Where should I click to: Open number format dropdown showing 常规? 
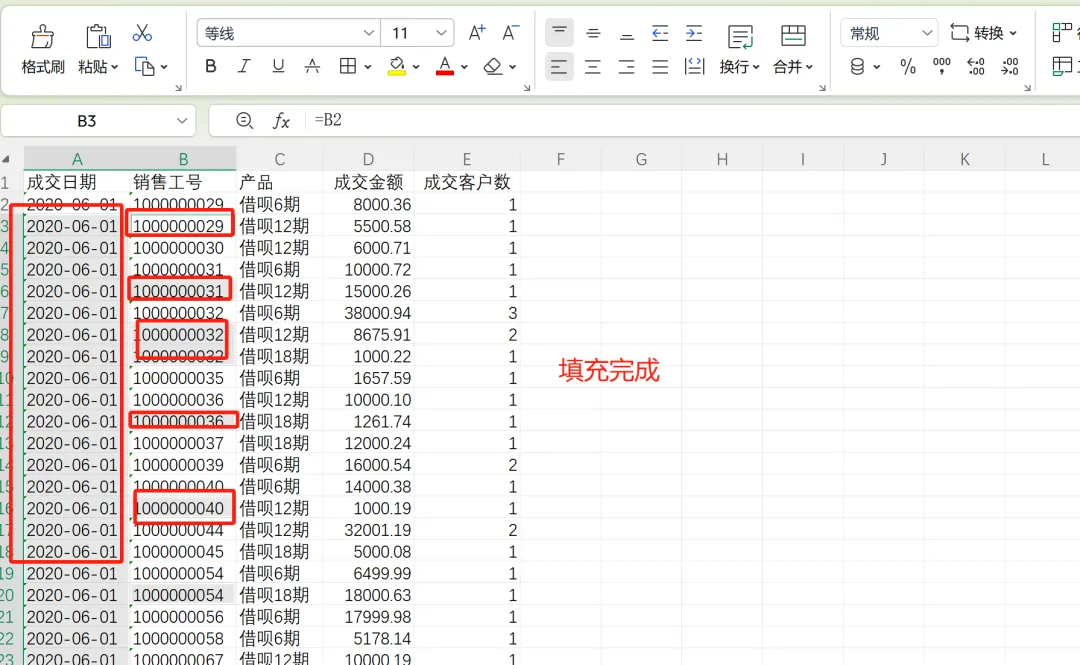889,33
